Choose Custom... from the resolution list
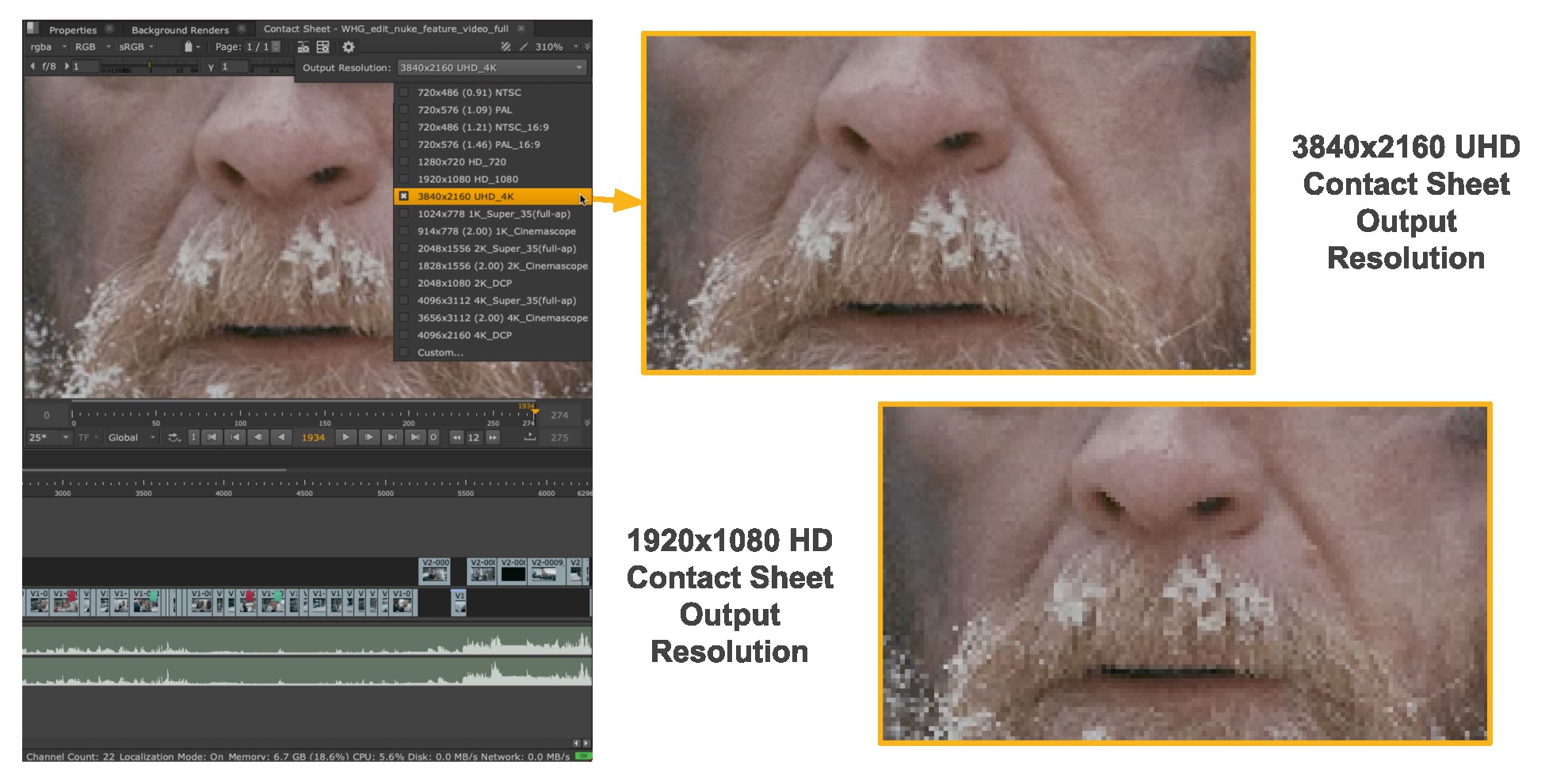This screenshot has height=780, width=1568. tap(440, 353)
